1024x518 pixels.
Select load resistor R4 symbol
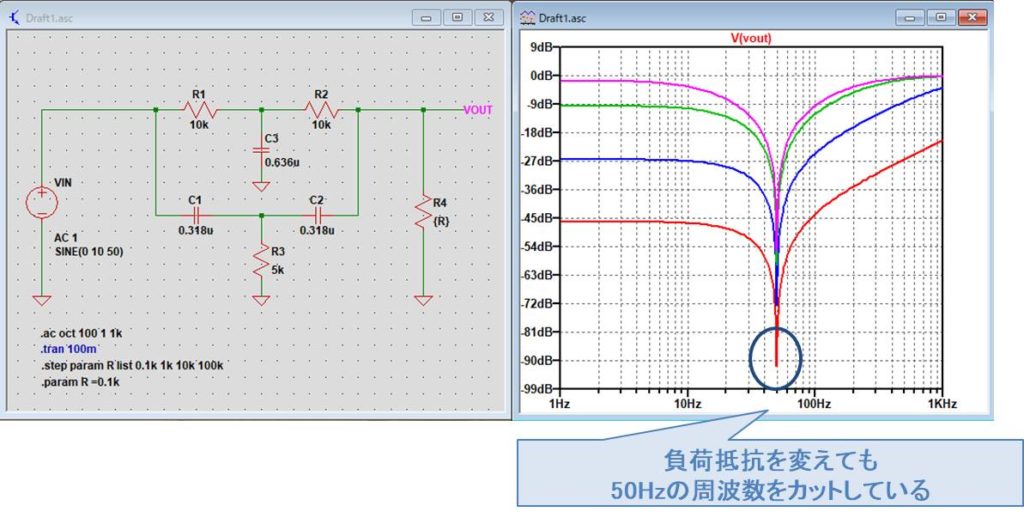[423, 211]
